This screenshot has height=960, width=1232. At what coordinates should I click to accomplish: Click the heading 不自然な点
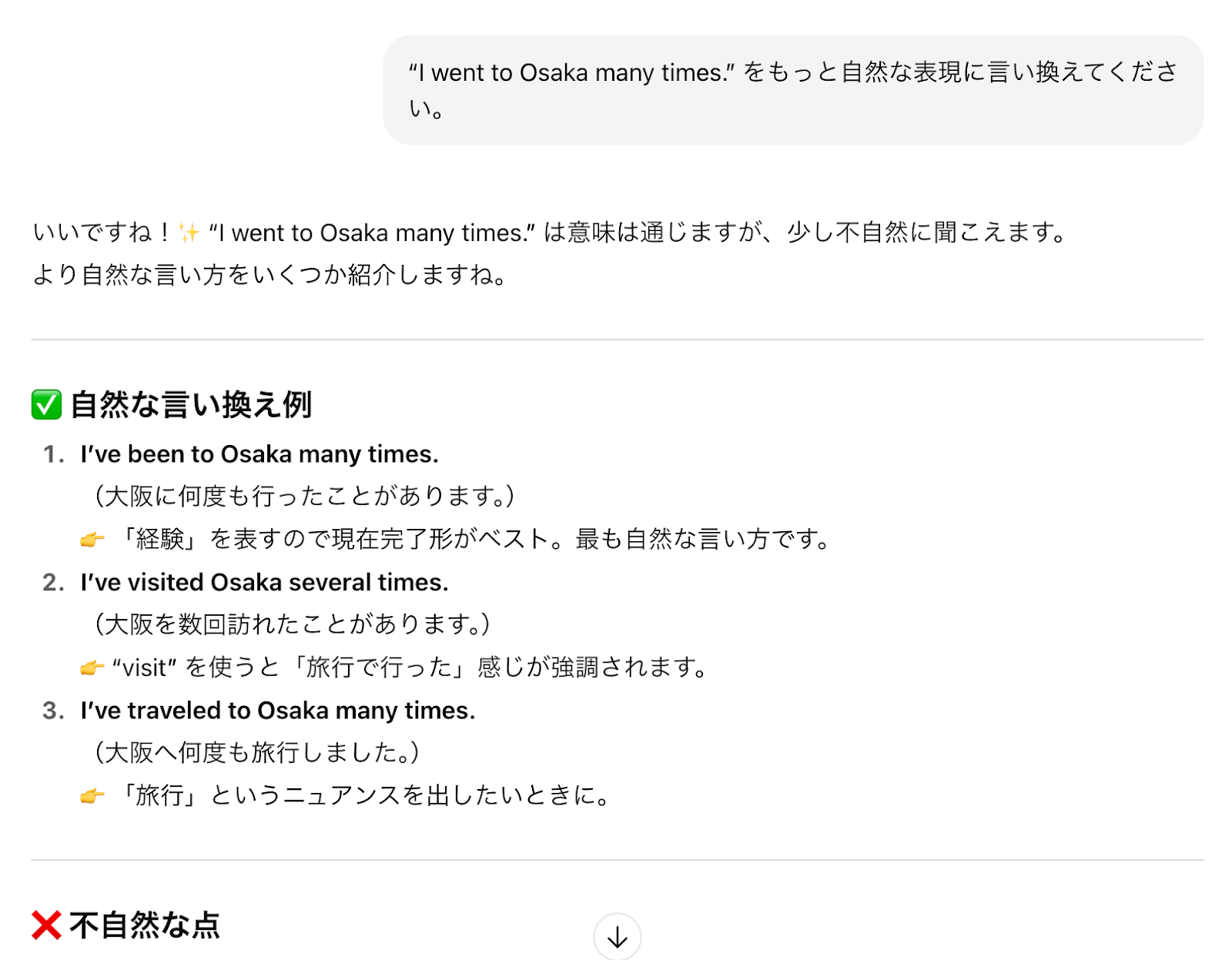click(145, 925)
